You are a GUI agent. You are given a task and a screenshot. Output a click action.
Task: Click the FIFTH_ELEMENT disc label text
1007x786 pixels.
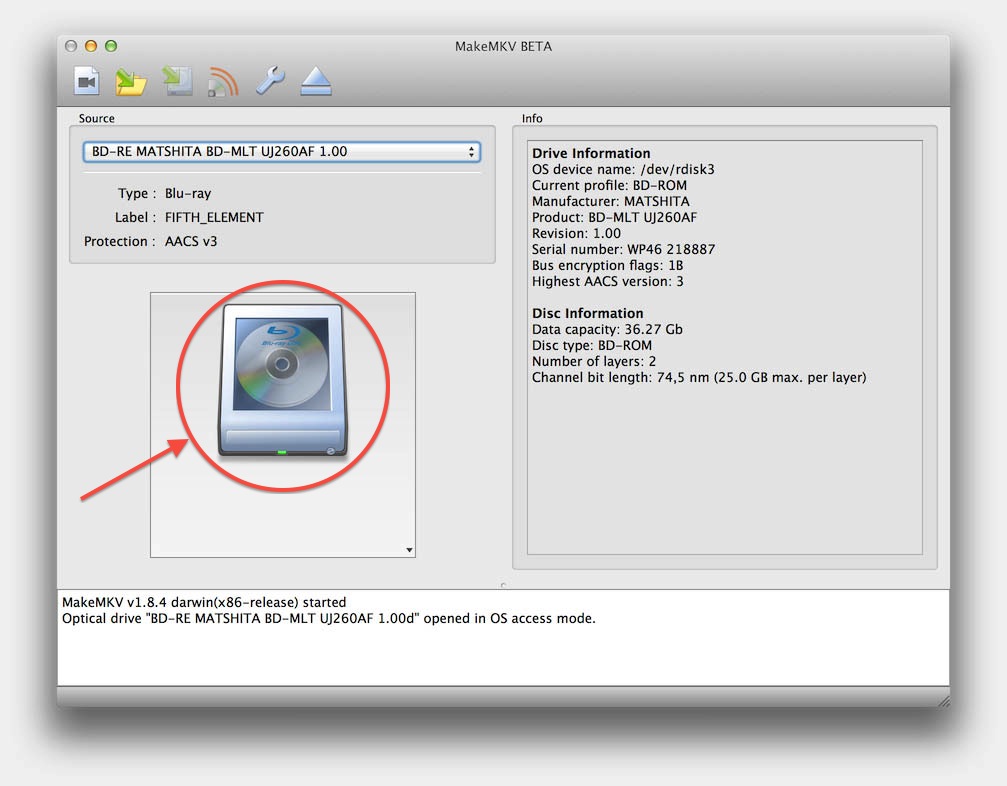pyautogui.click(x=214, y=218)
